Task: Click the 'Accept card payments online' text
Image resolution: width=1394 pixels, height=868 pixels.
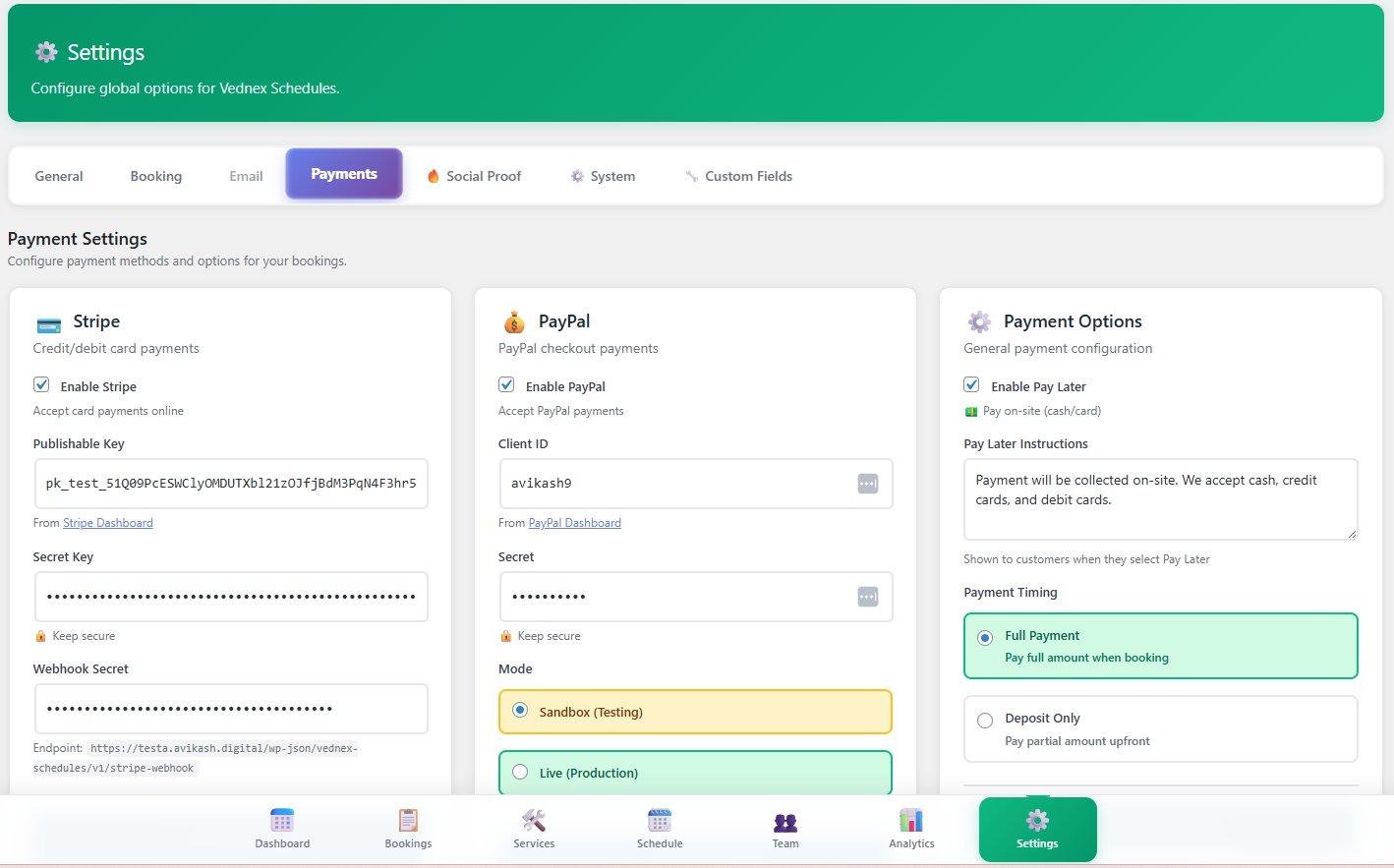Action: coord(108,411)
